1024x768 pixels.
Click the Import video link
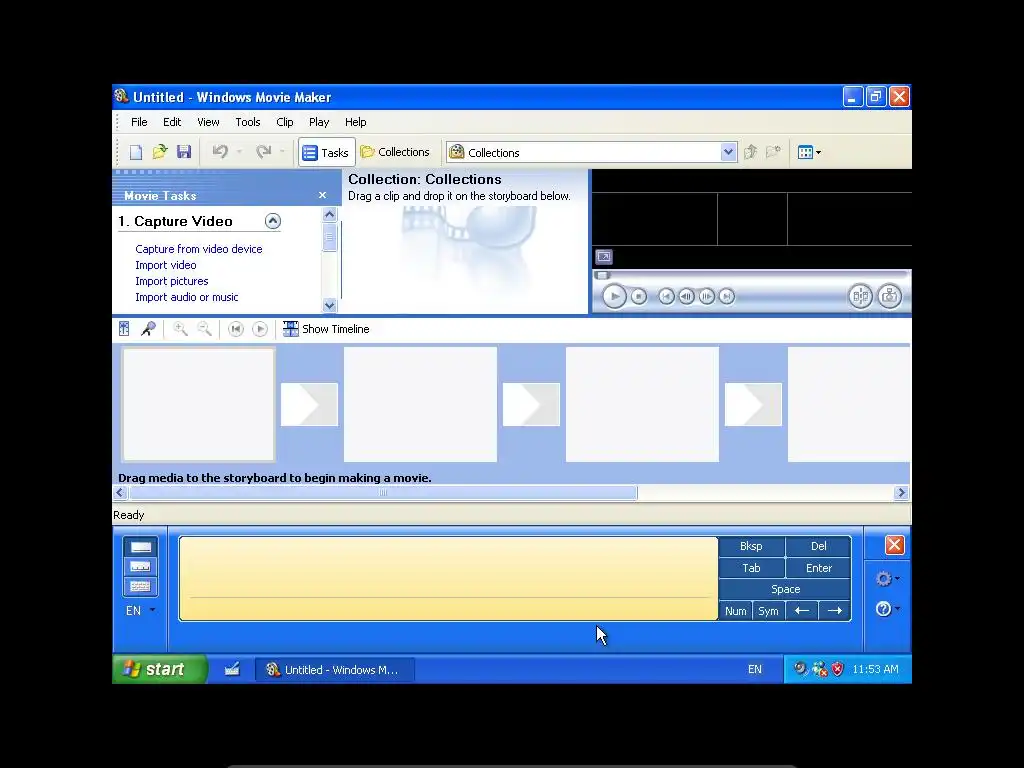165,265
